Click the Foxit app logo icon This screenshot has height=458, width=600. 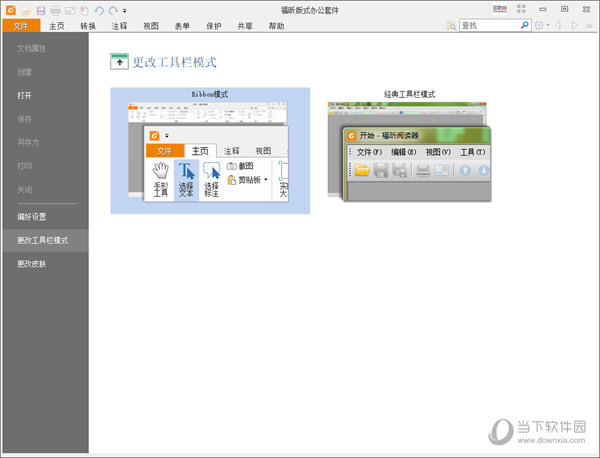tap(11, 10)
